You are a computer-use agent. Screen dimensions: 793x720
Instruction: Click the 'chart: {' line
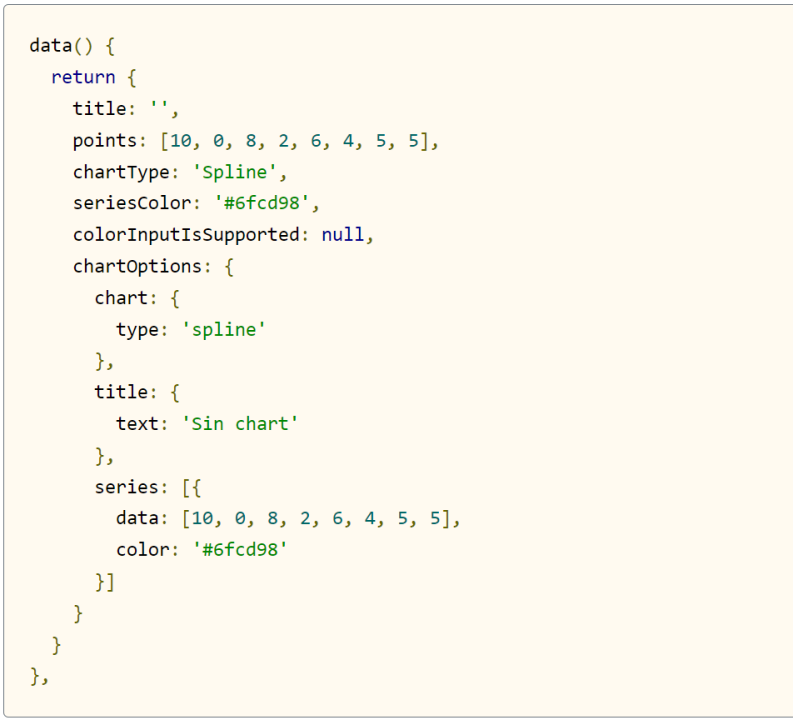pyautogui.click(x=137, y=298)
